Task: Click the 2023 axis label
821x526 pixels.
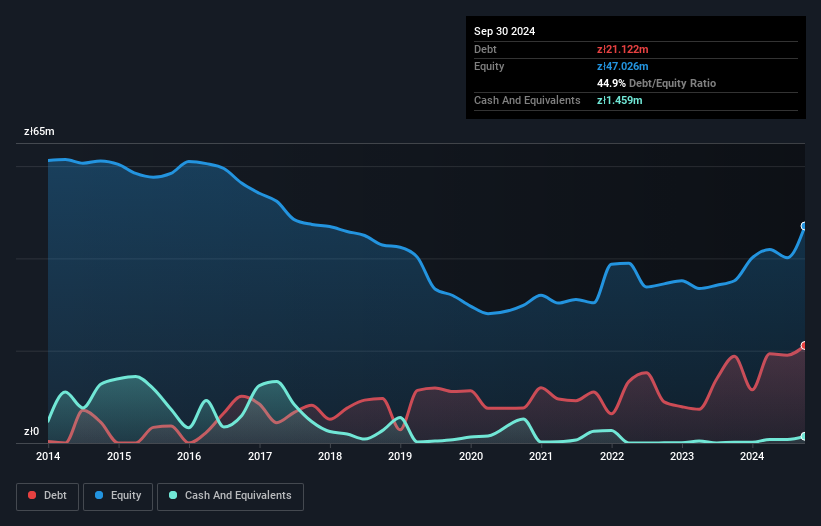Action: point(682,456)
